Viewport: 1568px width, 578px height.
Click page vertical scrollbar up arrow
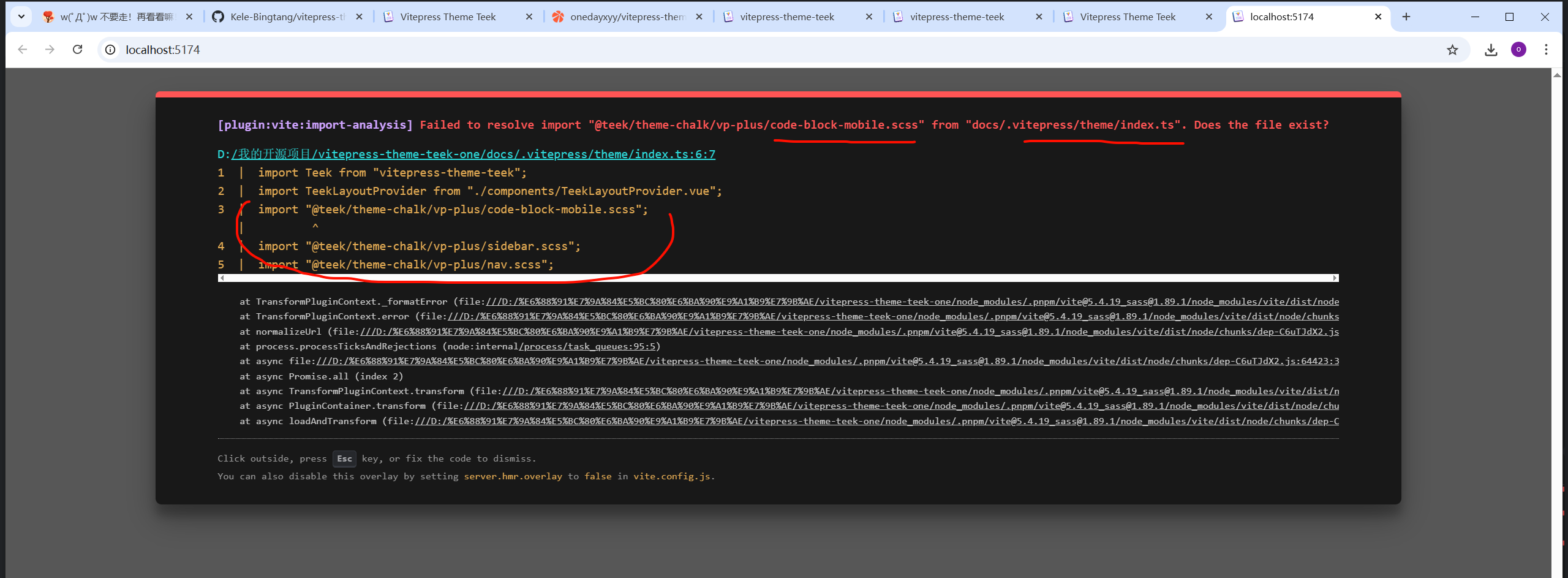pyautogui.click(x=1557, y=75)
